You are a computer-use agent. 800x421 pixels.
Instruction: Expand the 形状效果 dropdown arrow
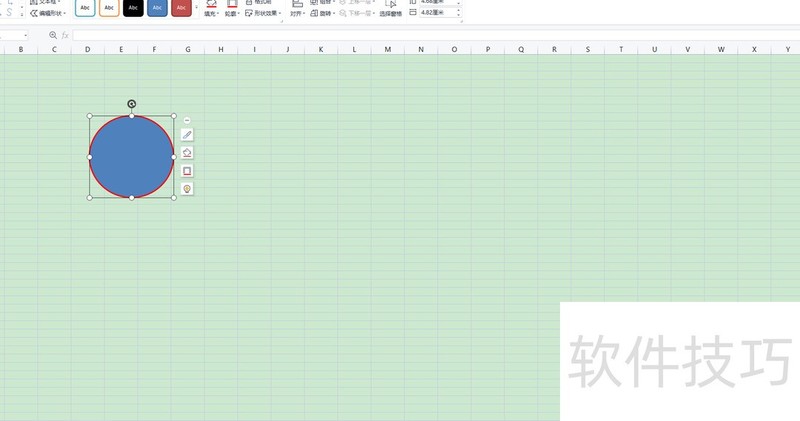click(280, 13)
